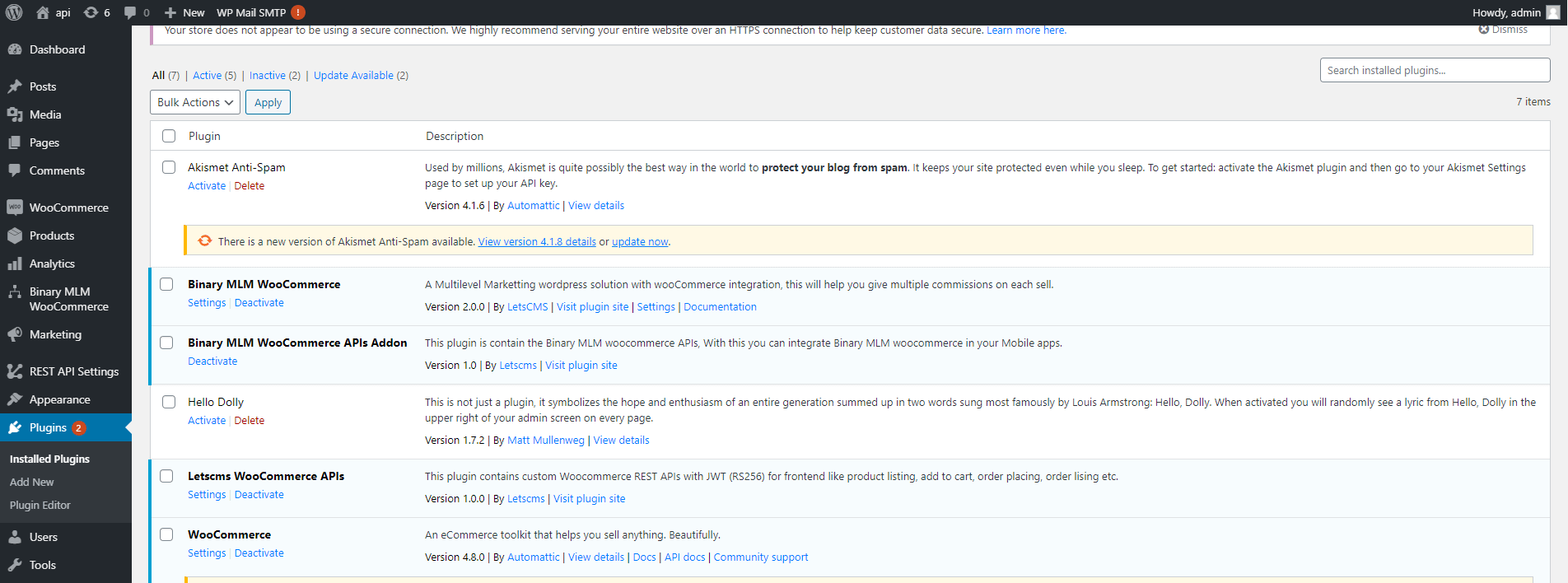This screenshot has width=1568, height=583.
Task: Click the admin avatar icon at top right
Action: 1553,12
